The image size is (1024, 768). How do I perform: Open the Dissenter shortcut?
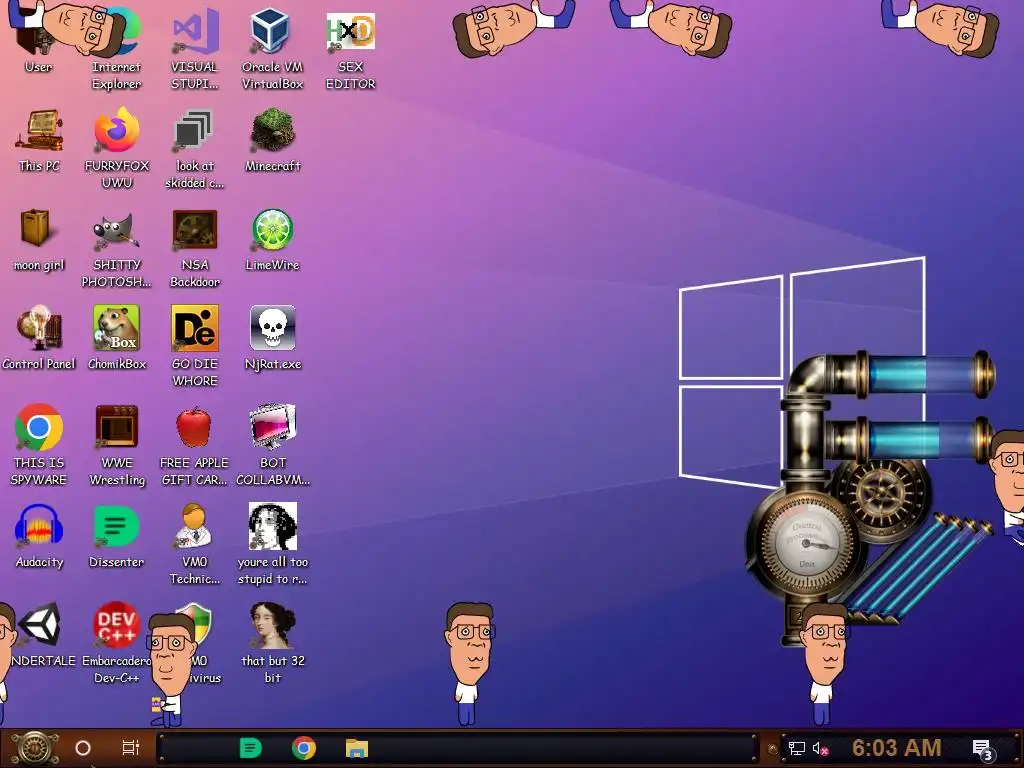pos(117,537)
